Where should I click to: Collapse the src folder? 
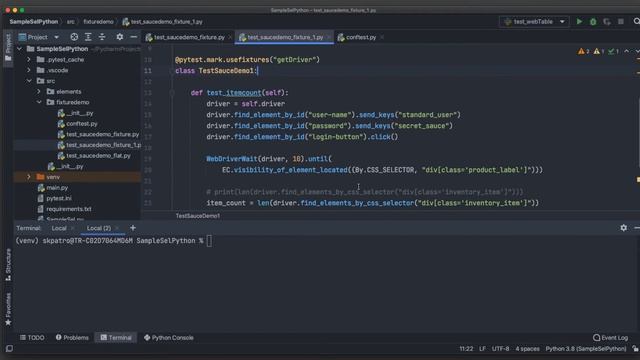click(x=29, y=81)
